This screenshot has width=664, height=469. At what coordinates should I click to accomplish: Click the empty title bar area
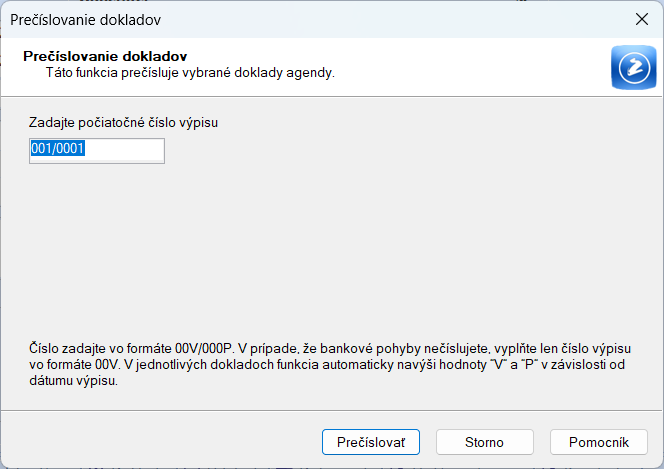click(400, 19)
